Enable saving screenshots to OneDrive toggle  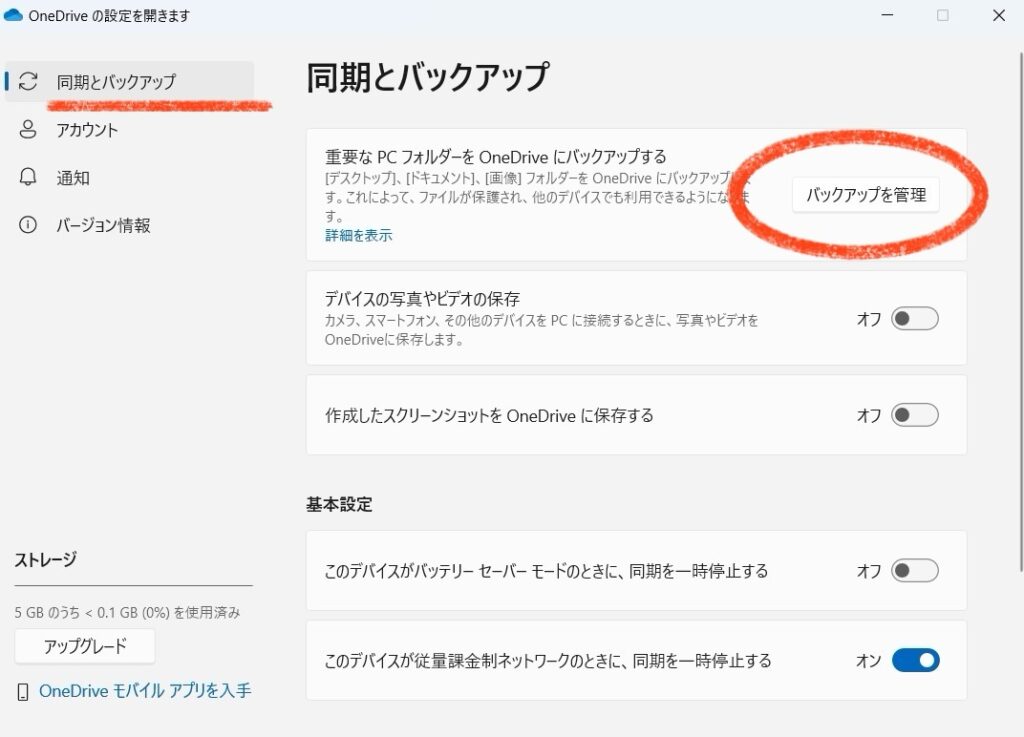coord(915,415)
